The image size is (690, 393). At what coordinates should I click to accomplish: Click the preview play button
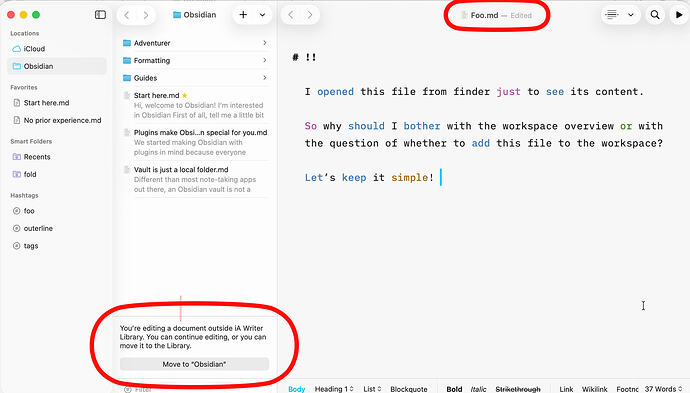[x=679, y=15]
